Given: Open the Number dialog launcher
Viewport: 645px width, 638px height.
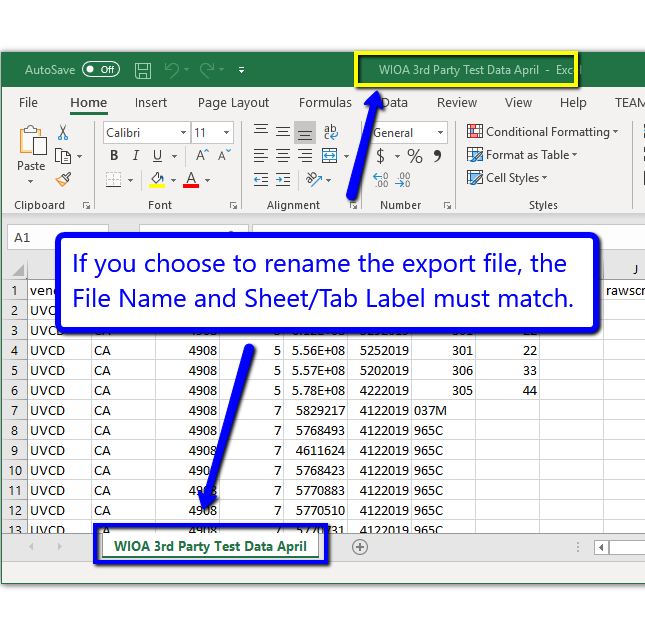Looking at the screenshot, I should coord(447,205).
